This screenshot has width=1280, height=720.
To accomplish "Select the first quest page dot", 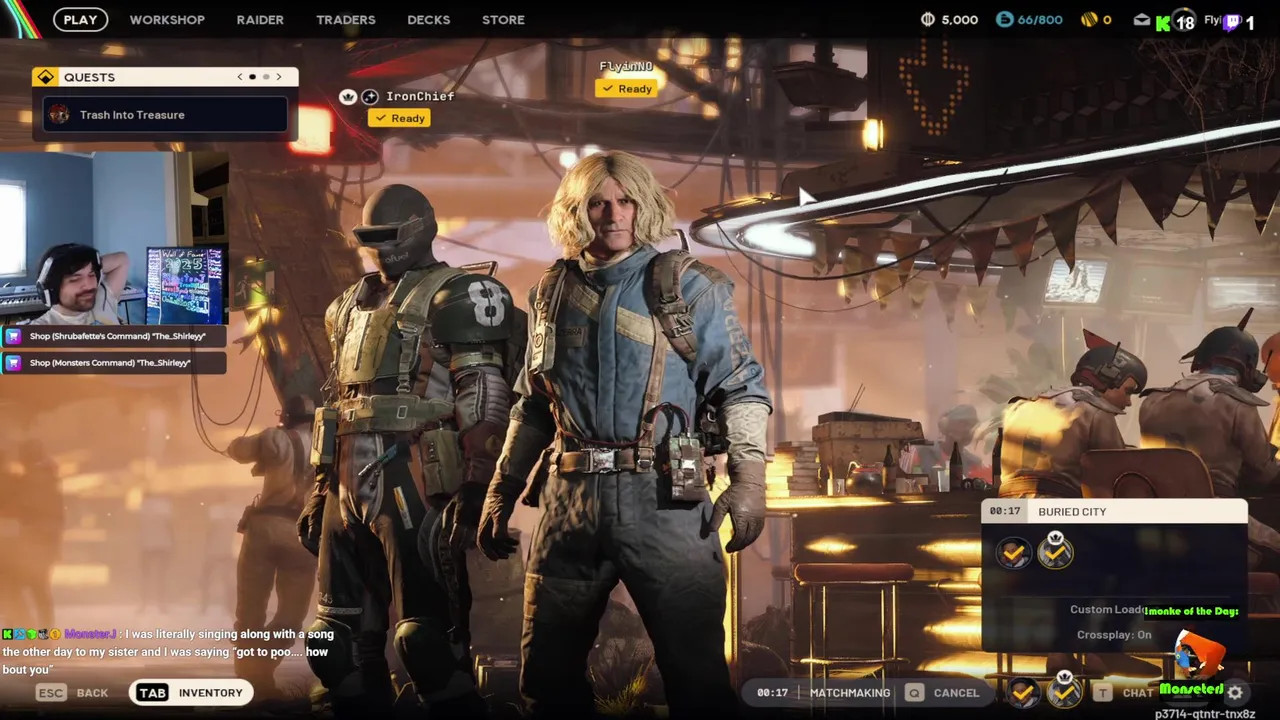I will click(x=252, y=77).
